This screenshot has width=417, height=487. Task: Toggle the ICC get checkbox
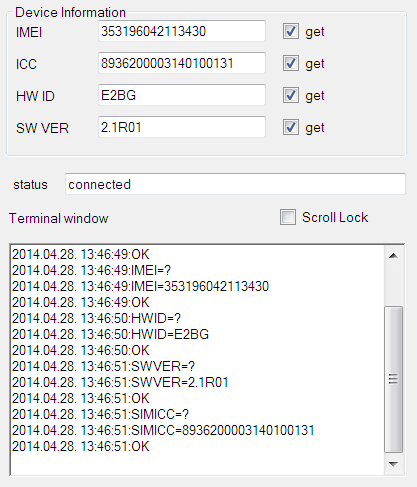point(291,63)
